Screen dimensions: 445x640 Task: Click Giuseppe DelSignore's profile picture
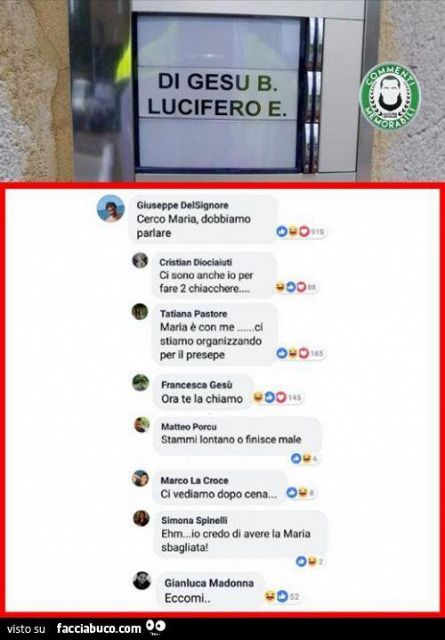(x=111, y=209)
